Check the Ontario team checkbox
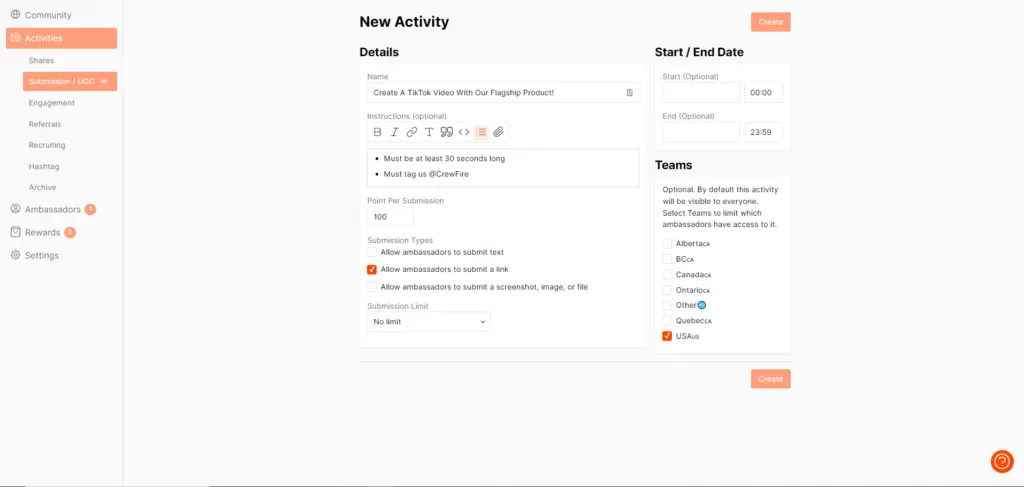This screenshot has height=487, width=1024. [x=667, y=290]
